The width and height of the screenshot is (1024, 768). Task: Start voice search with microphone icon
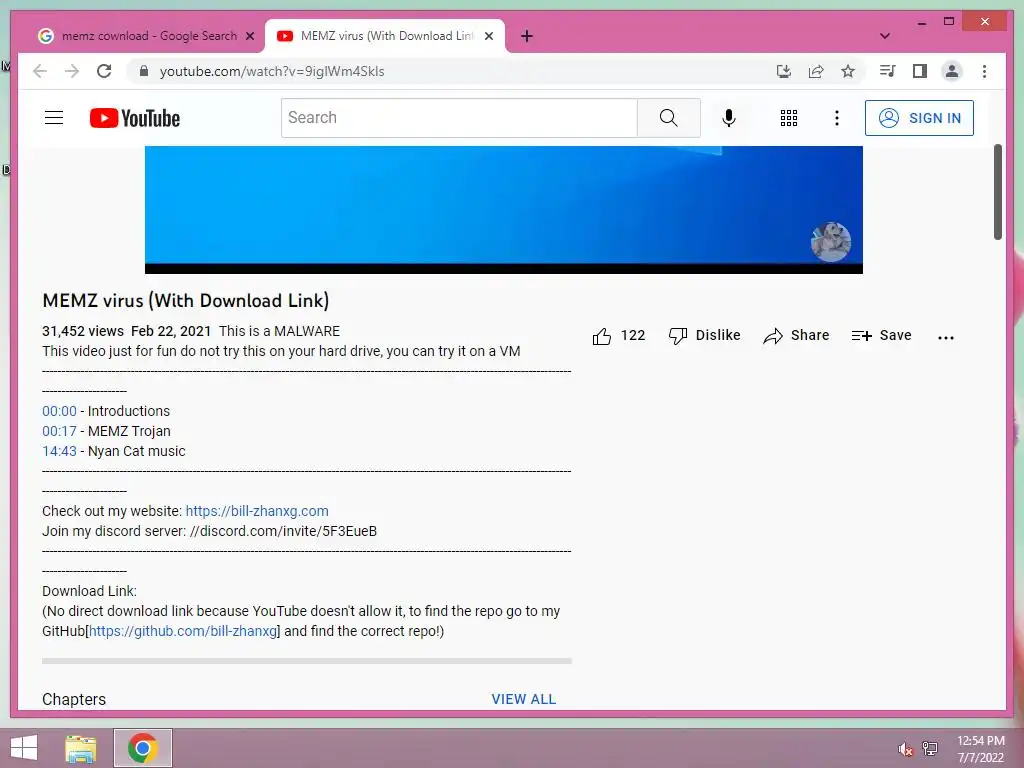coord(729,118)
